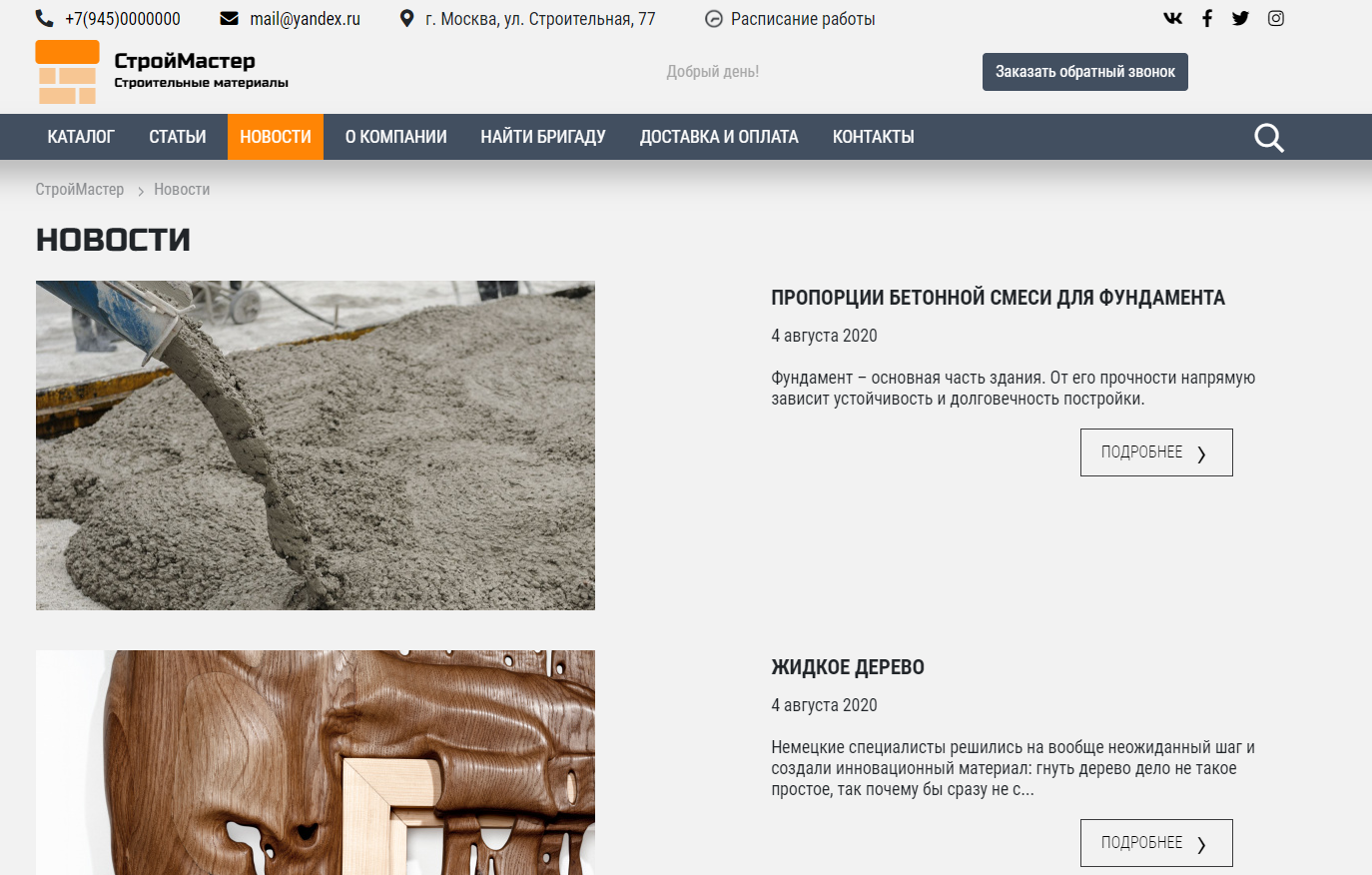The height and width of the screenshot is (875, 1372).
Task: Click the clock icon beside Расписание работы
Action: point(713,19)
